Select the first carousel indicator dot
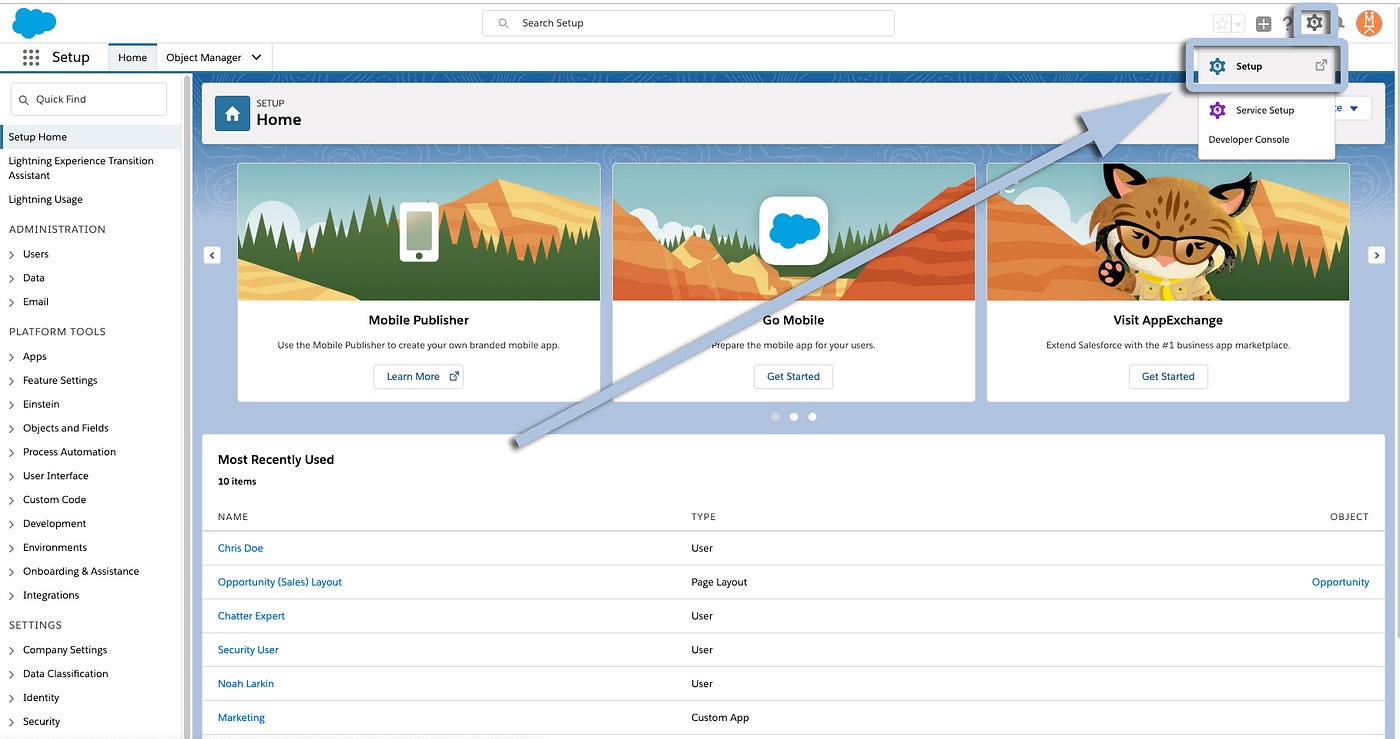The height and width of the screenshot is (739, 1400). (775, 417)
